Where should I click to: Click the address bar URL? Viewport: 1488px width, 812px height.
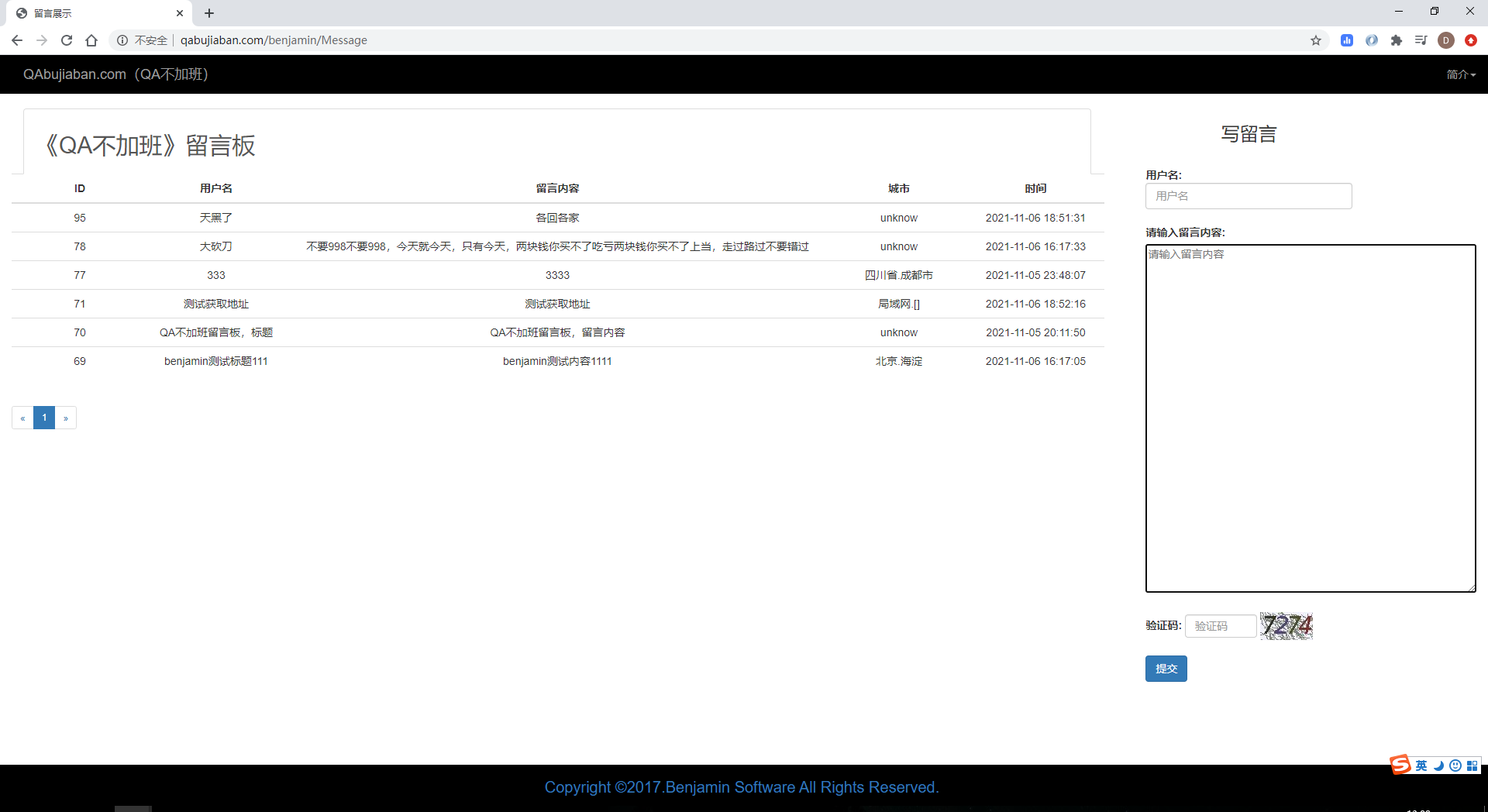coord(274,40)
